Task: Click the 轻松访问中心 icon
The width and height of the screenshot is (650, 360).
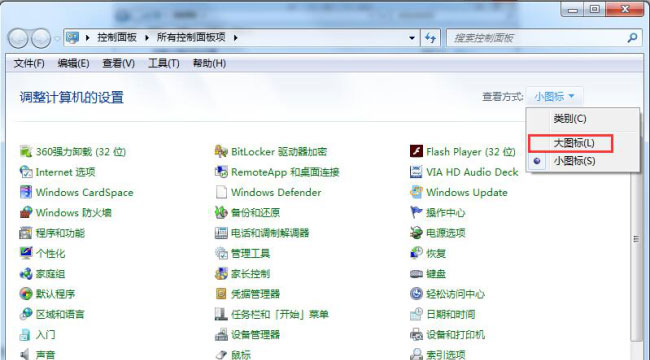Action: (416, 294)
